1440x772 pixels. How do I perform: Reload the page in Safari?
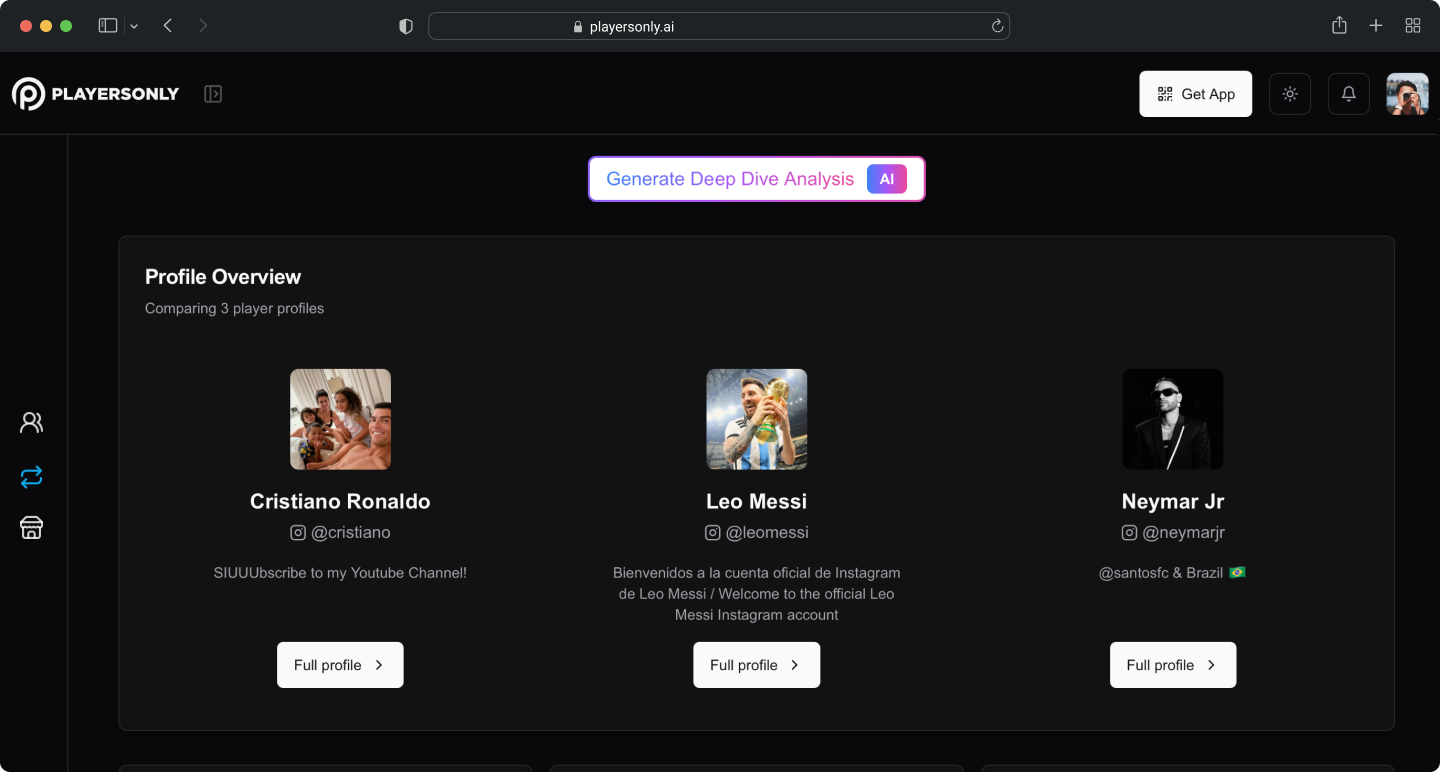pyautogui.click(x=997, y=27)
